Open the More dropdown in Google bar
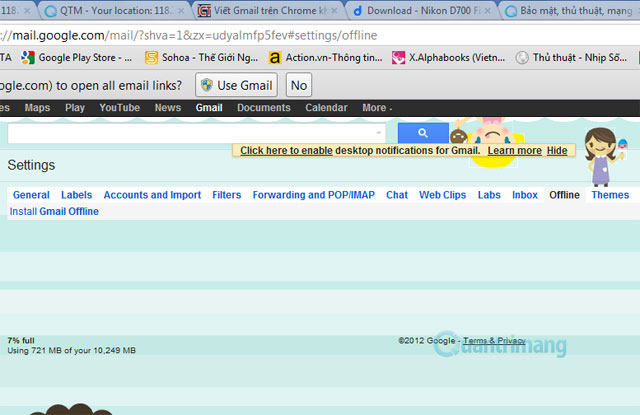 tap(377, 108)
